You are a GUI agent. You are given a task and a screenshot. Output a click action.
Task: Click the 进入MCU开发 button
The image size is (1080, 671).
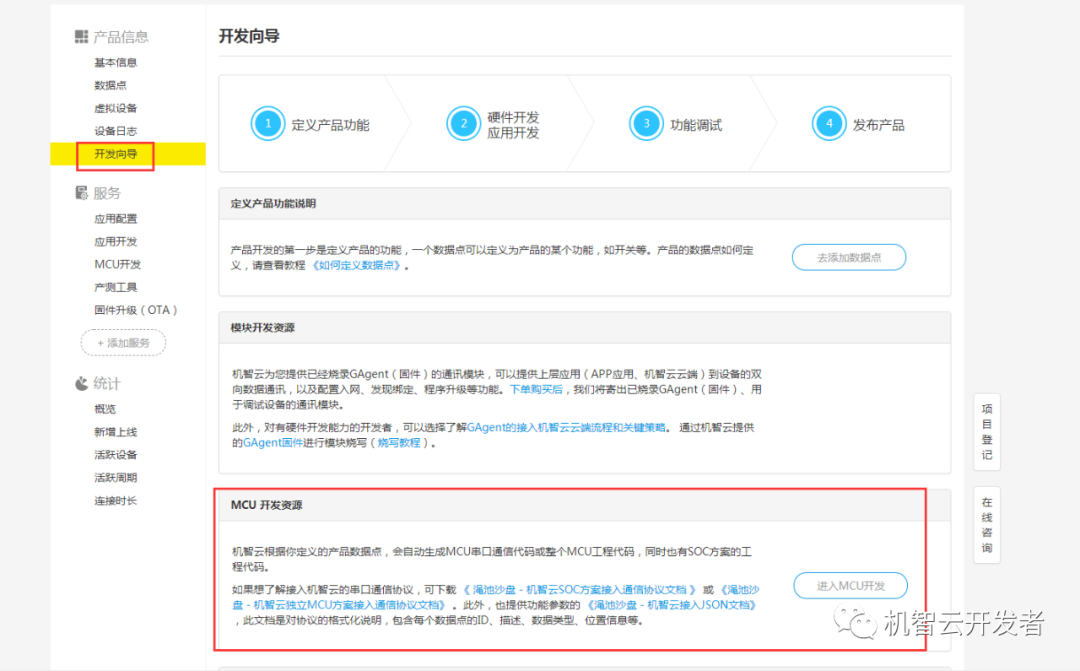click(x=851, y=586)
